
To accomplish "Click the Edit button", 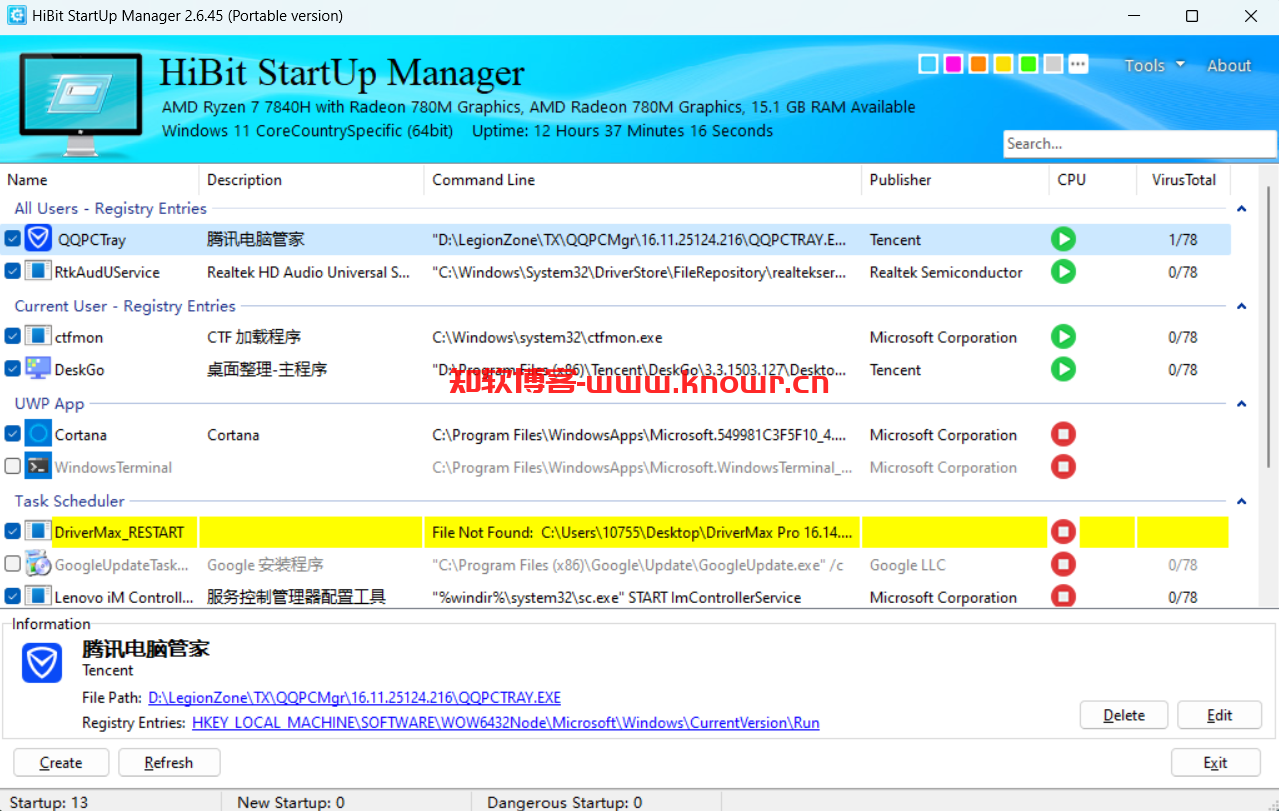I will (1219, 715).
